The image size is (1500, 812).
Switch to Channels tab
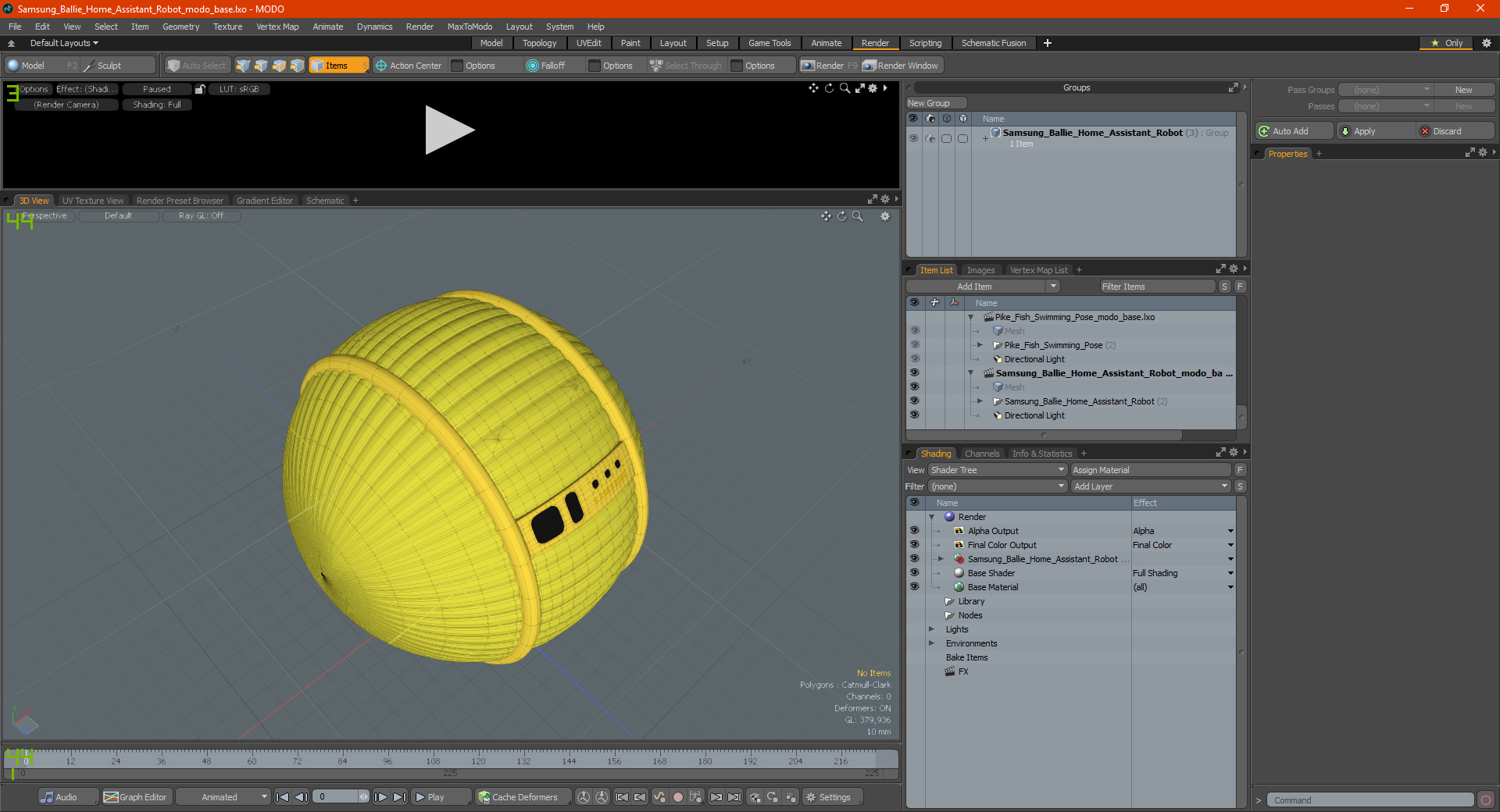[x=981, y=454]
